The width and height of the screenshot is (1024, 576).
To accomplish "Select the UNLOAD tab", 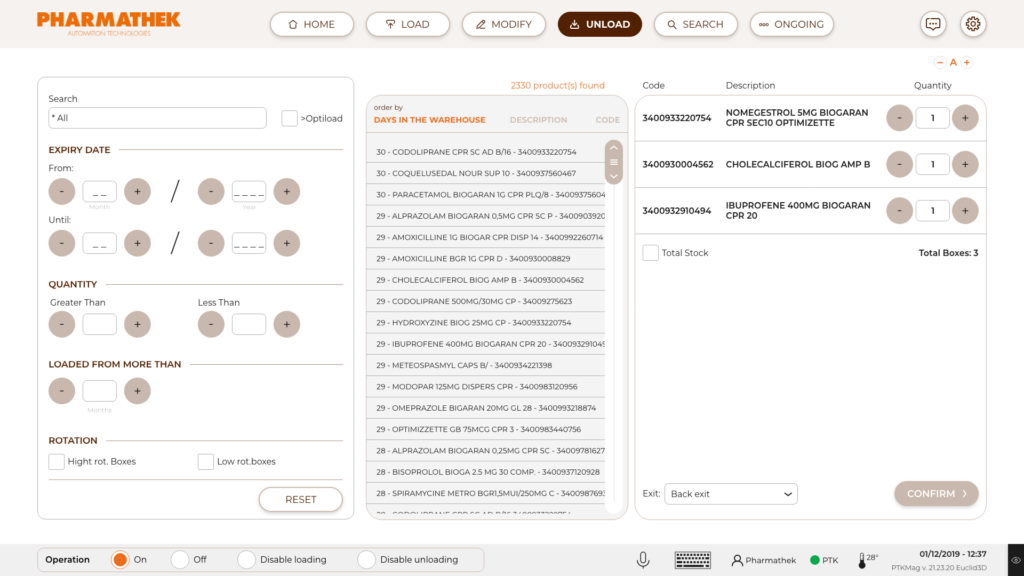I will pos(600,24).
